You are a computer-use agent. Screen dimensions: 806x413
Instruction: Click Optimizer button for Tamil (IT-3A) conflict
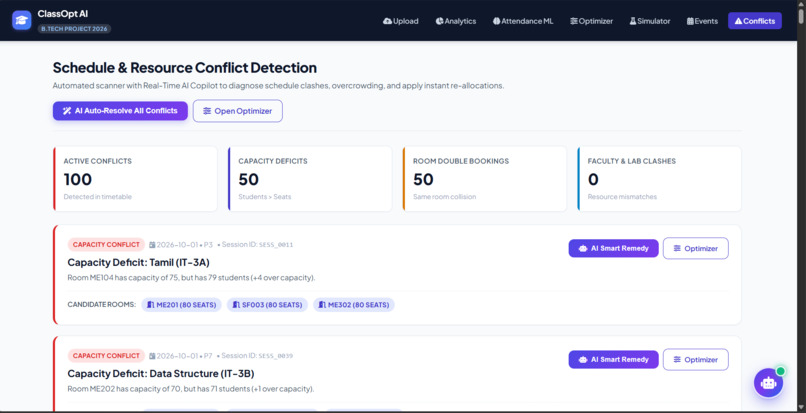(x=695, y=248)
